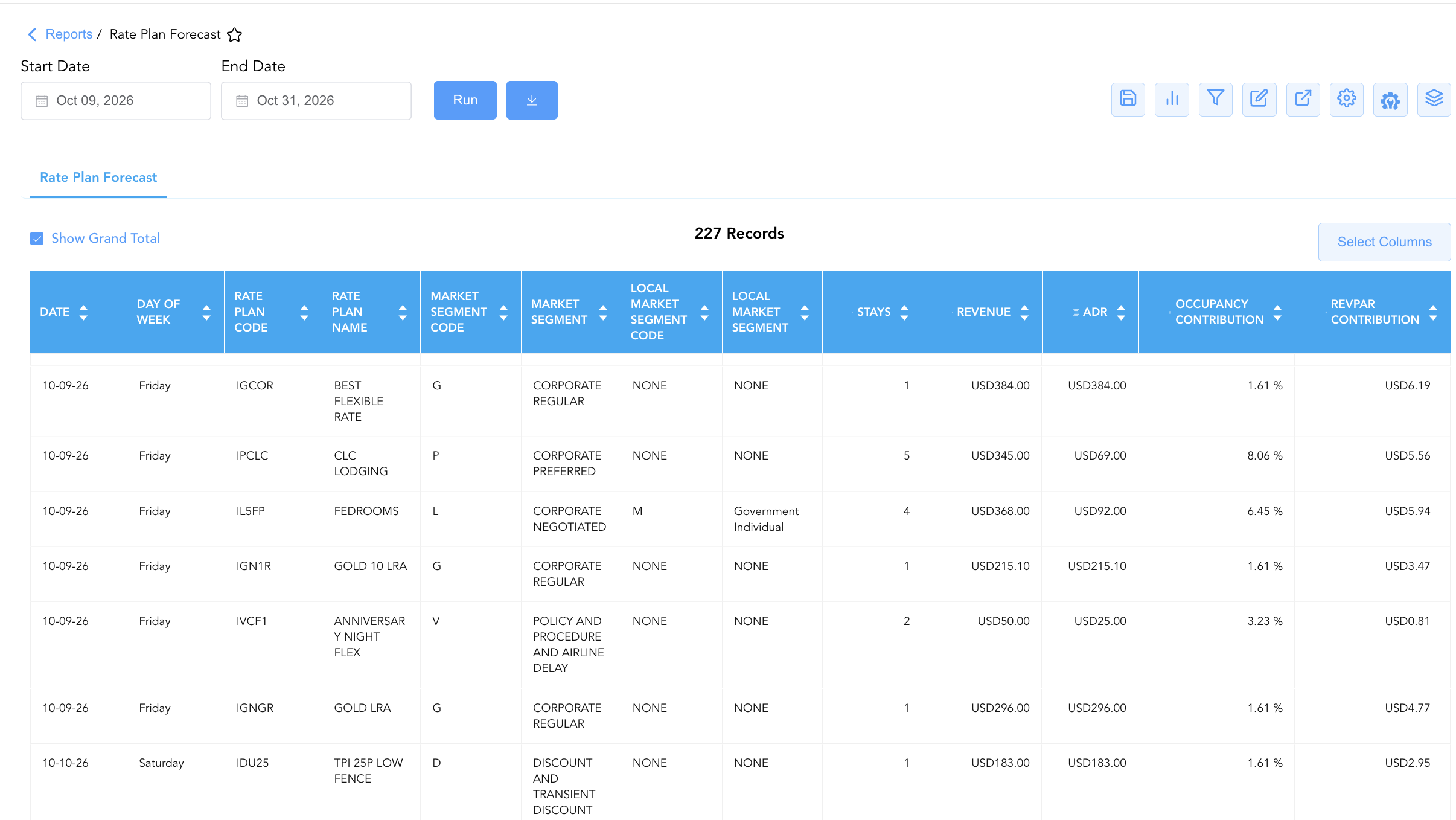
Task: Sort by the DATE column arrows
Action: (x=83, y=312)
